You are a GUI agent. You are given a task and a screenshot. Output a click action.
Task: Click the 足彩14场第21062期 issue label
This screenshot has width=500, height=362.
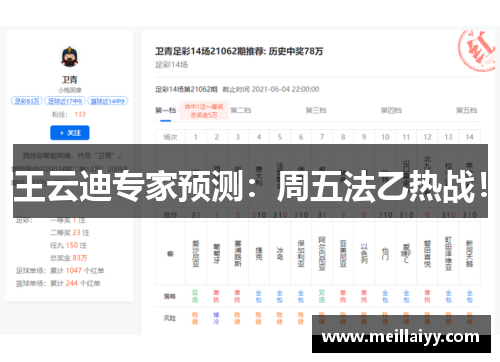click(x=186, y=89)
